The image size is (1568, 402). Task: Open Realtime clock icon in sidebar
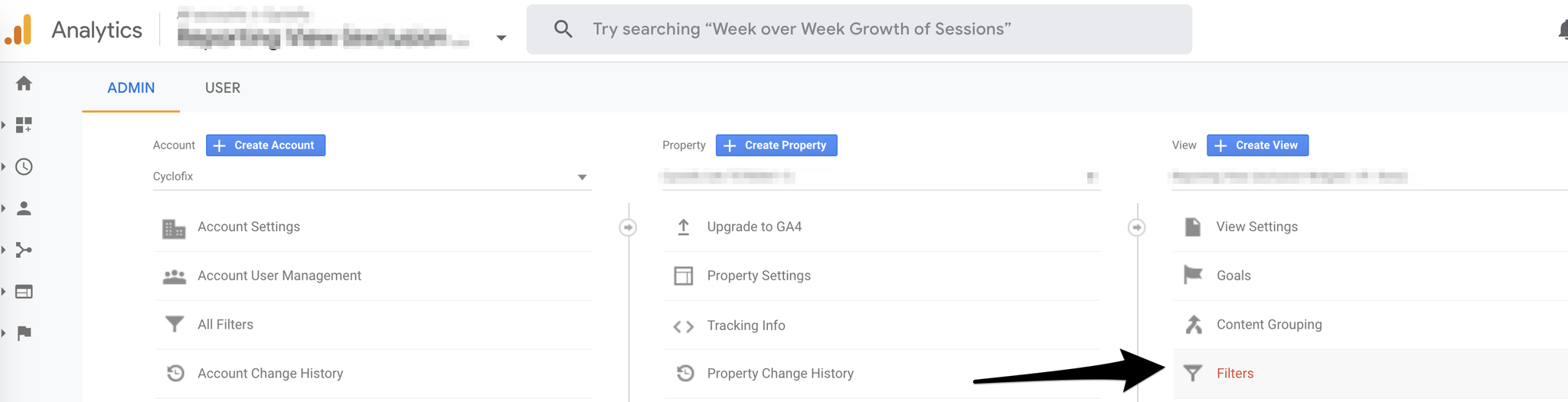[24, 166]
